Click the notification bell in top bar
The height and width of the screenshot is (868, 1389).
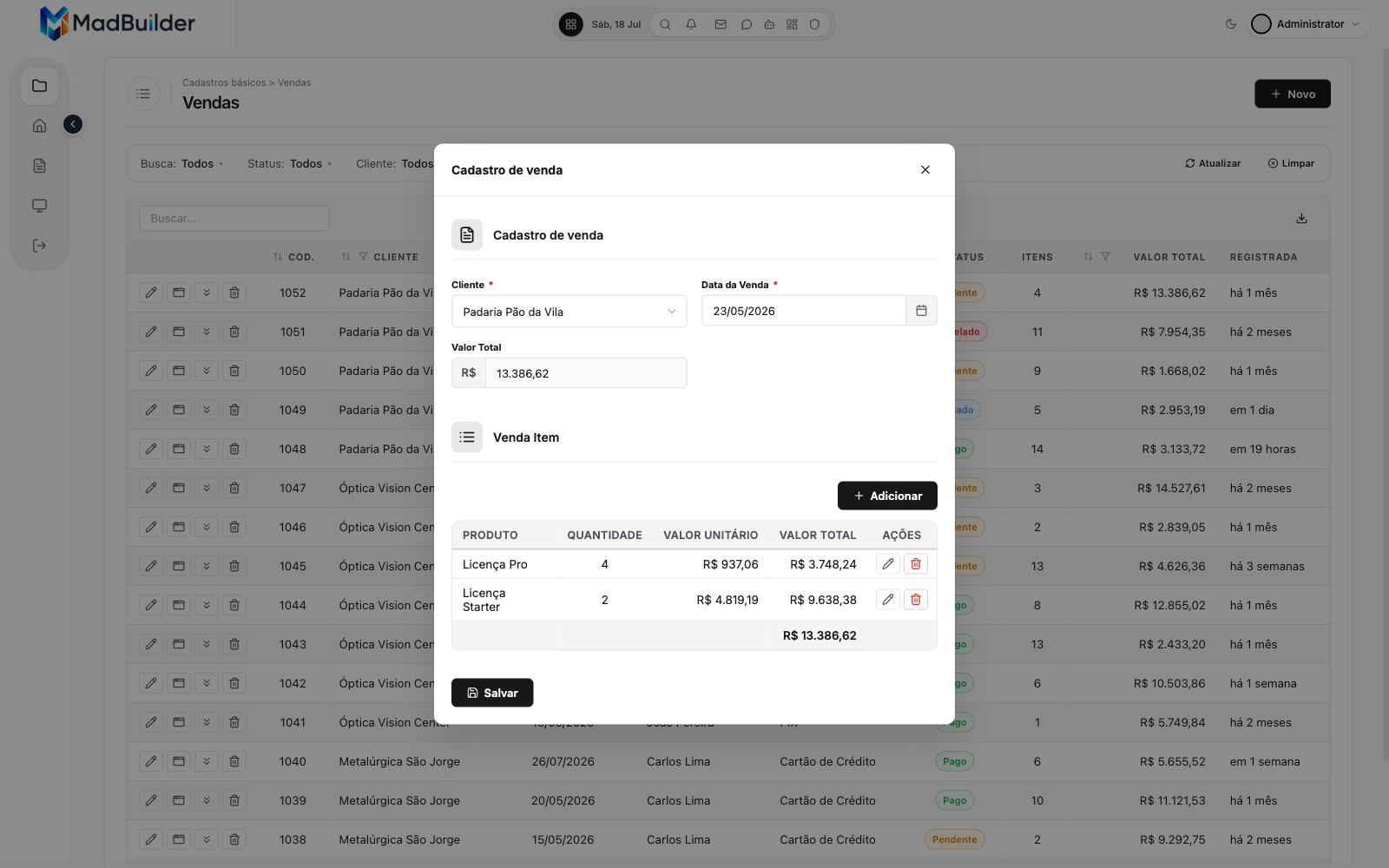(x=691, y=24)
